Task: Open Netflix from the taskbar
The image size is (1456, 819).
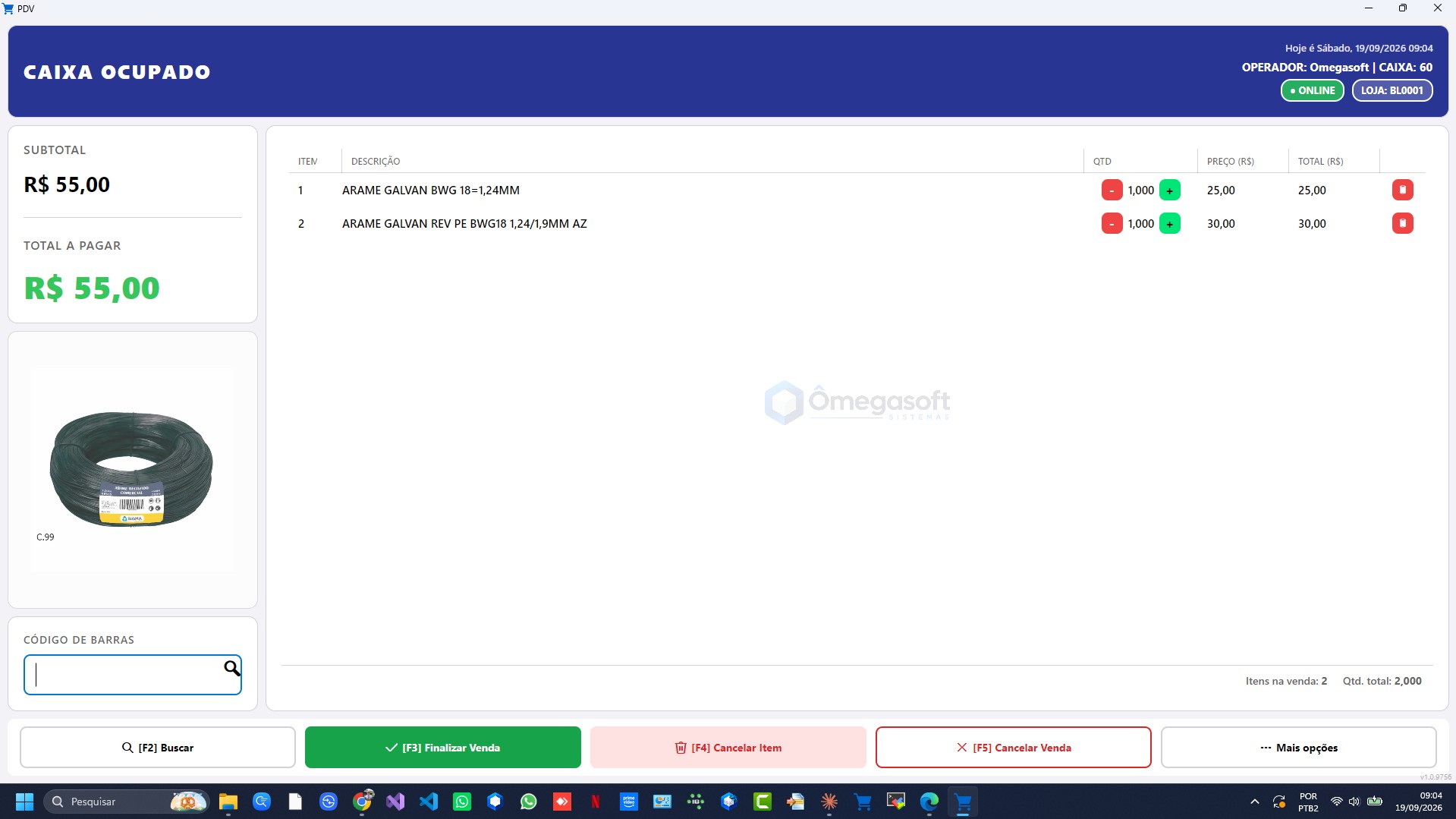Action: (x=596, y=802)
